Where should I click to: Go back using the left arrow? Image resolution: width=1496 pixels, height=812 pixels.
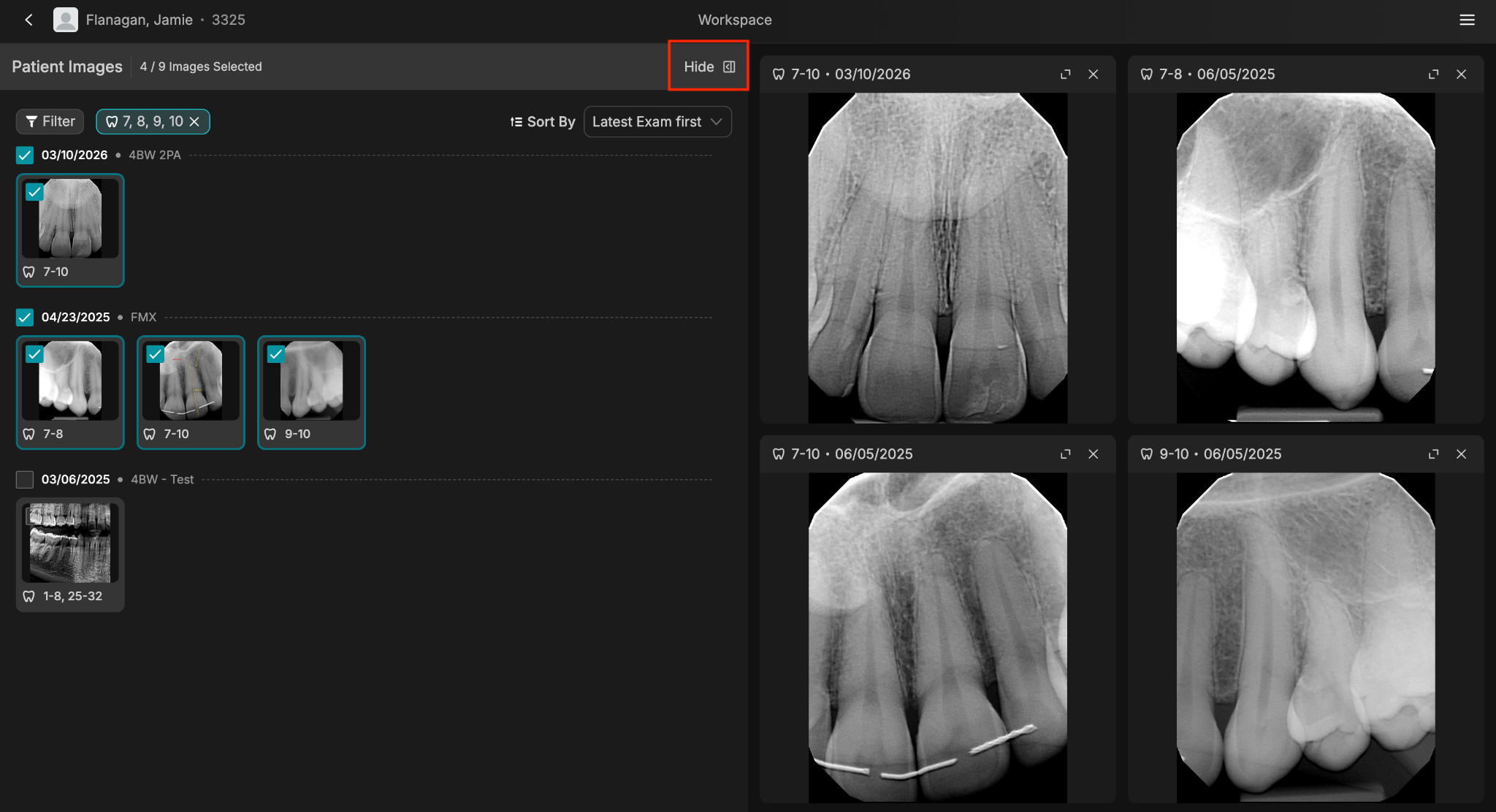29,20
